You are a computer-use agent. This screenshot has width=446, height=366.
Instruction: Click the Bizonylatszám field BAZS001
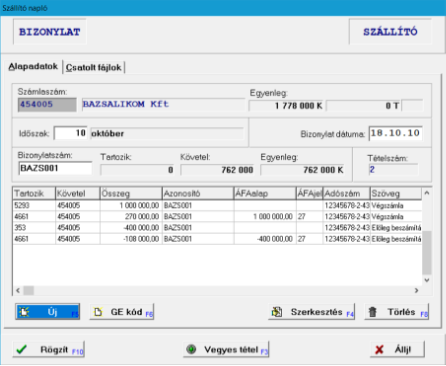[x=55, y=168]
